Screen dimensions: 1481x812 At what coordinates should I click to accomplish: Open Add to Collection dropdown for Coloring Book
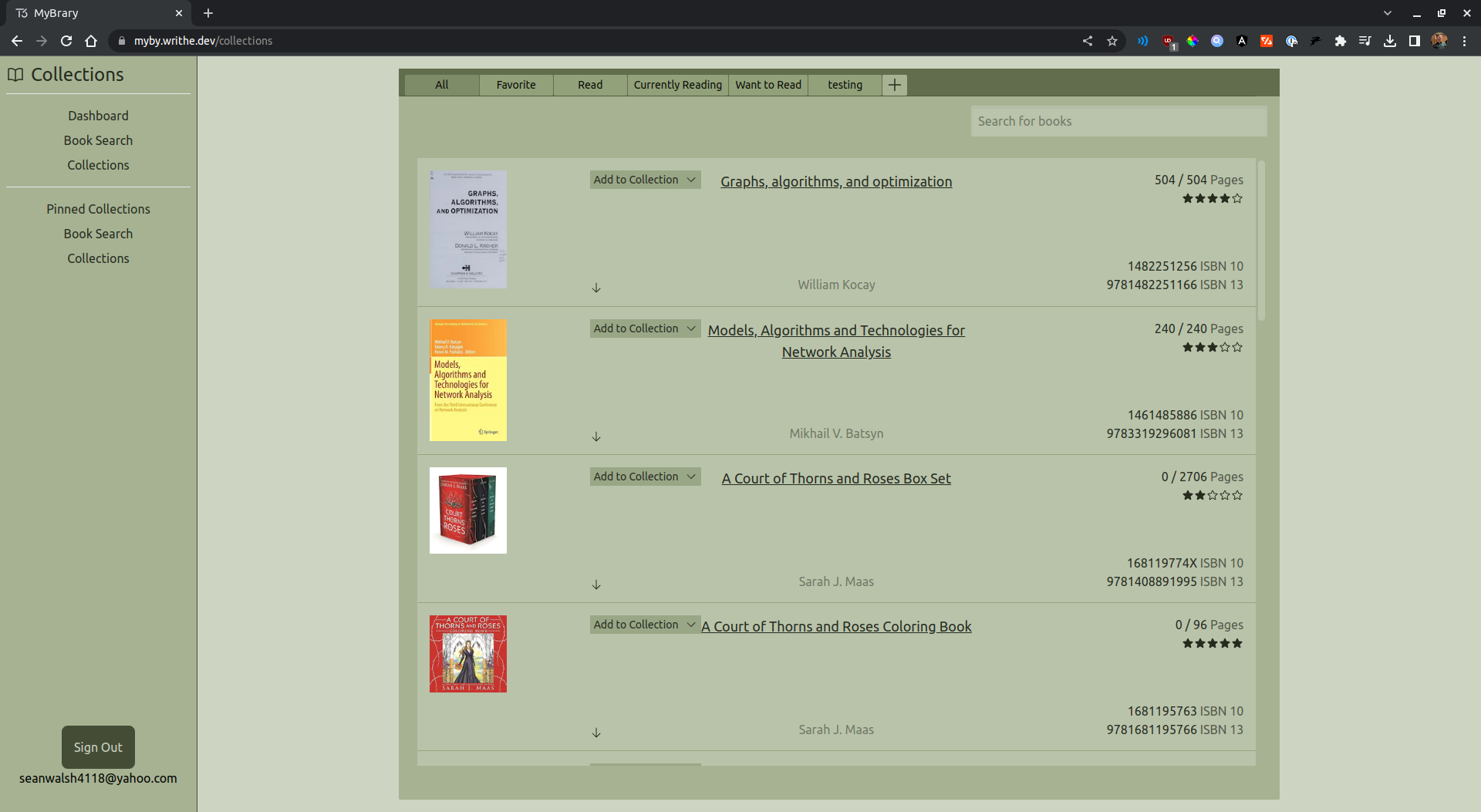[x=645, y=625]
